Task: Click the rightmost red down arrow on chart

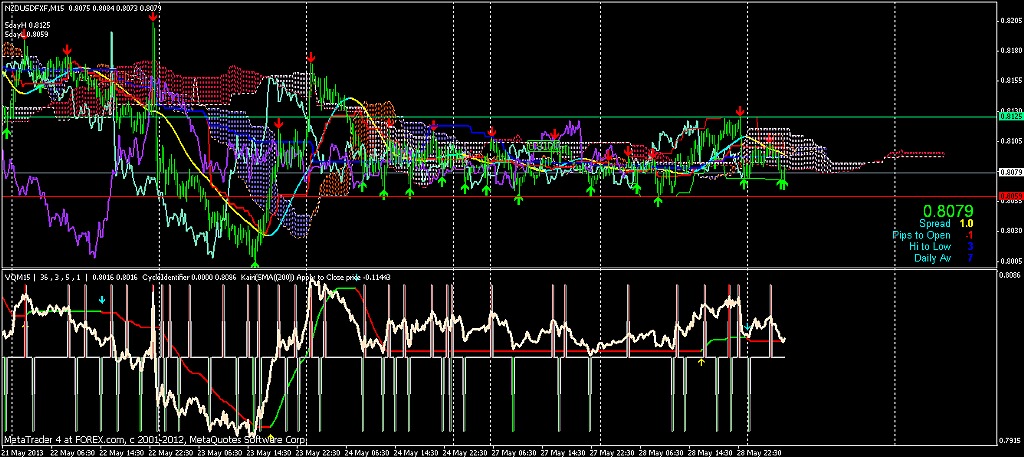Action: tap(740, 110)
